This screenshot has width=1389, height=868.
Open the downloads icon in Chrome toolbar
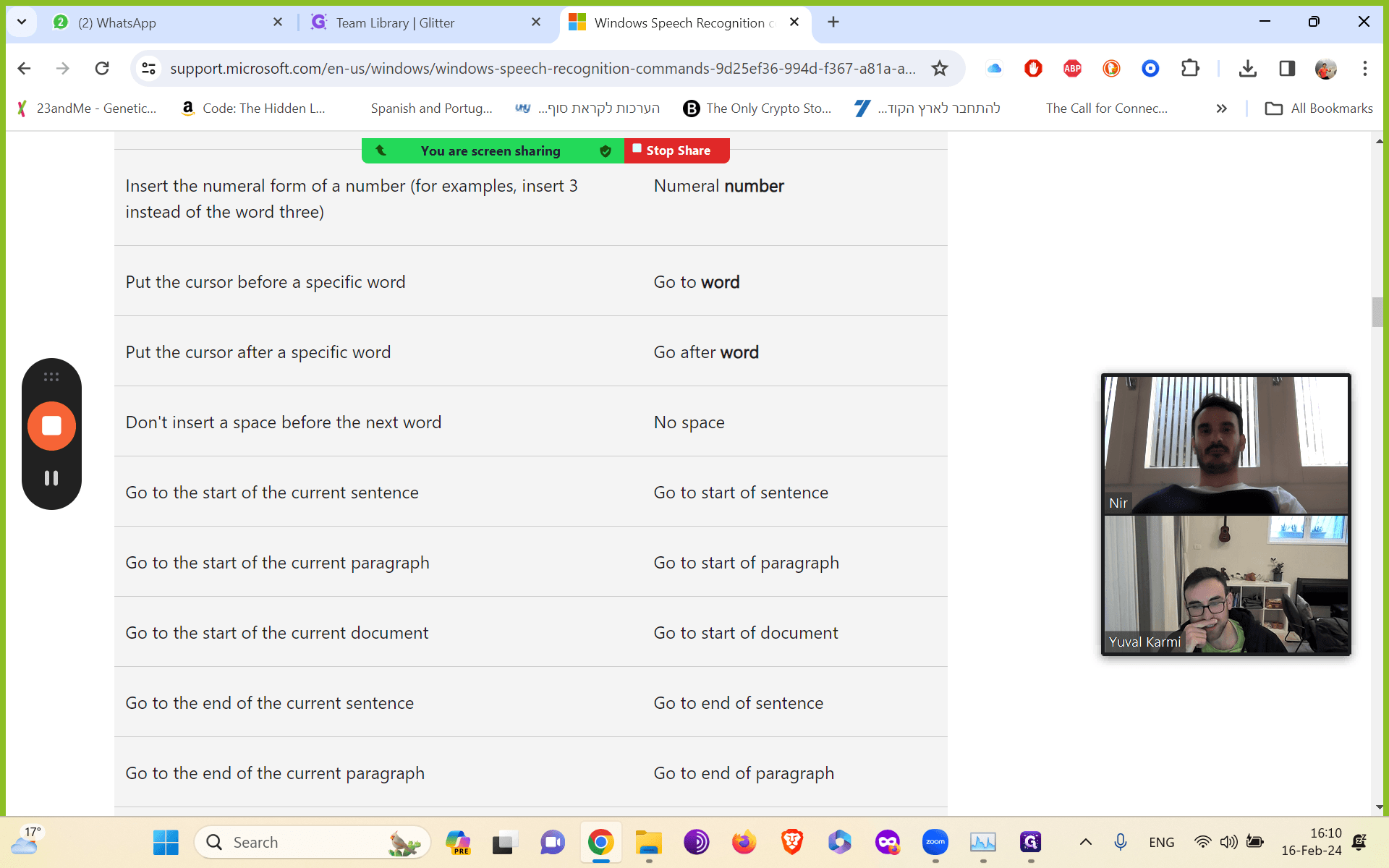click(1247, 69)
